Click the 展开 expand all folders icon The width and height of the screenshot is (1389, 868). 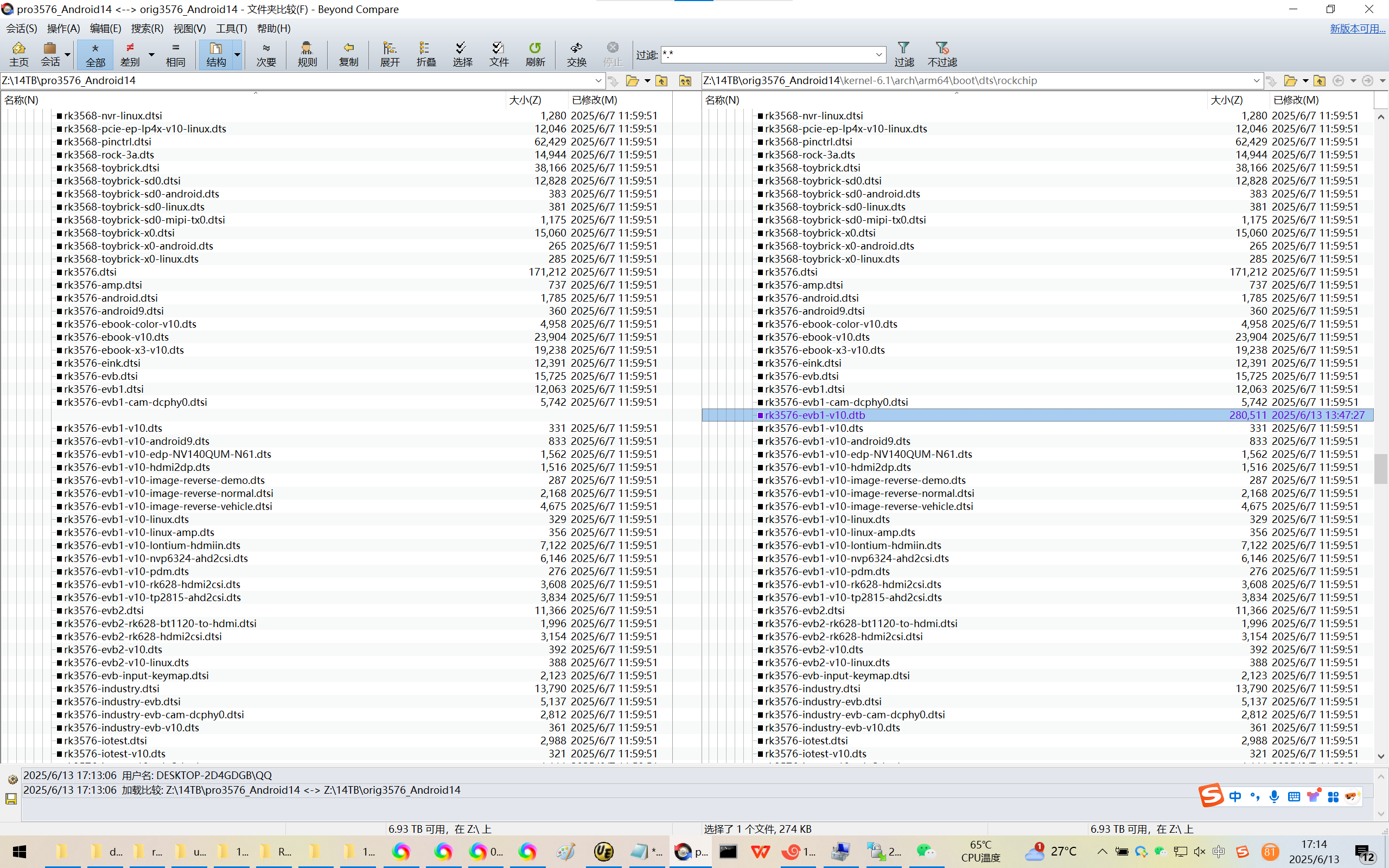click(390, 54)
